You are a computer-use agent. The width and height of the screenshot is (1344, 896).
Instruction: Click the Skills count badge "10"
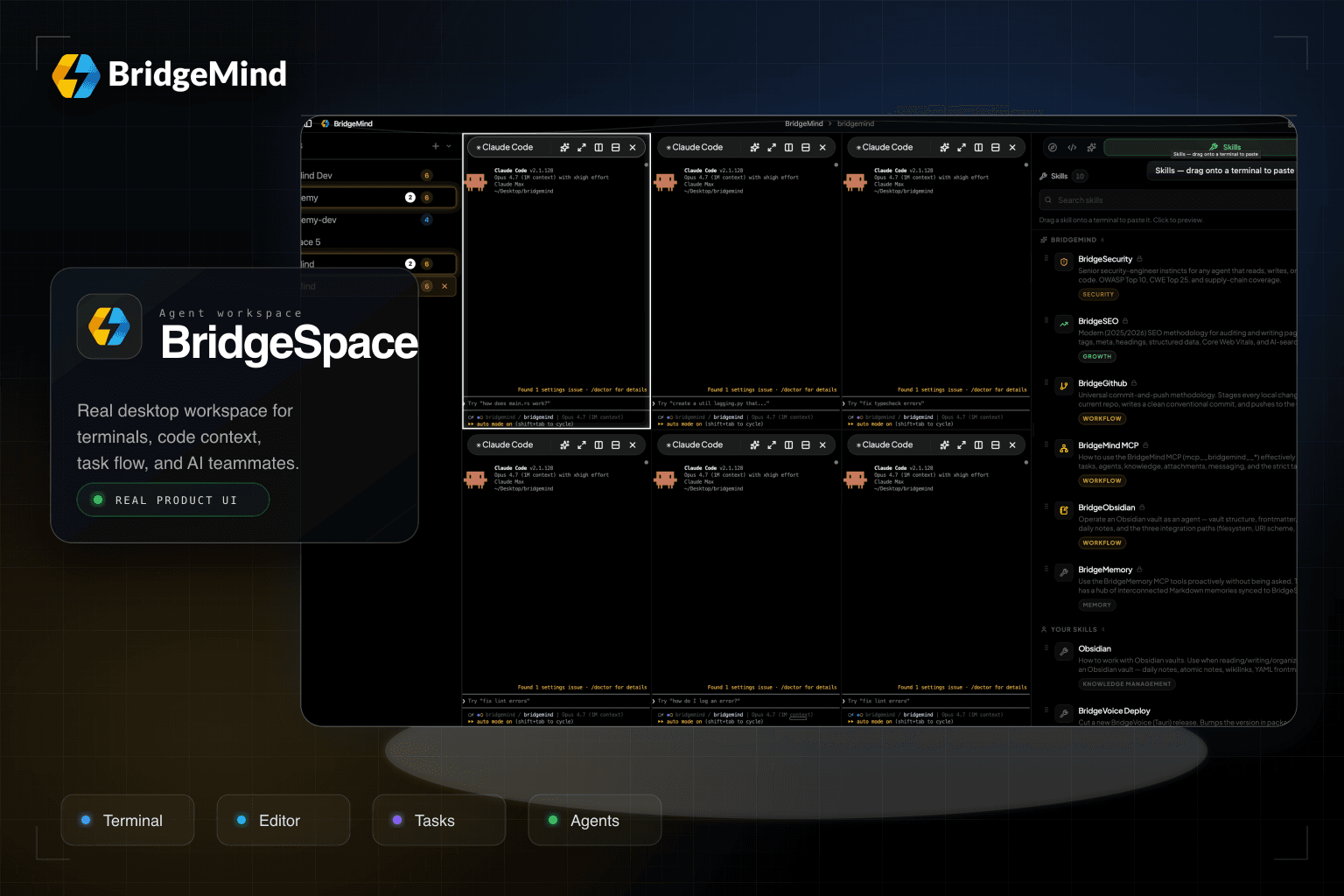(x=1080, y=176)
